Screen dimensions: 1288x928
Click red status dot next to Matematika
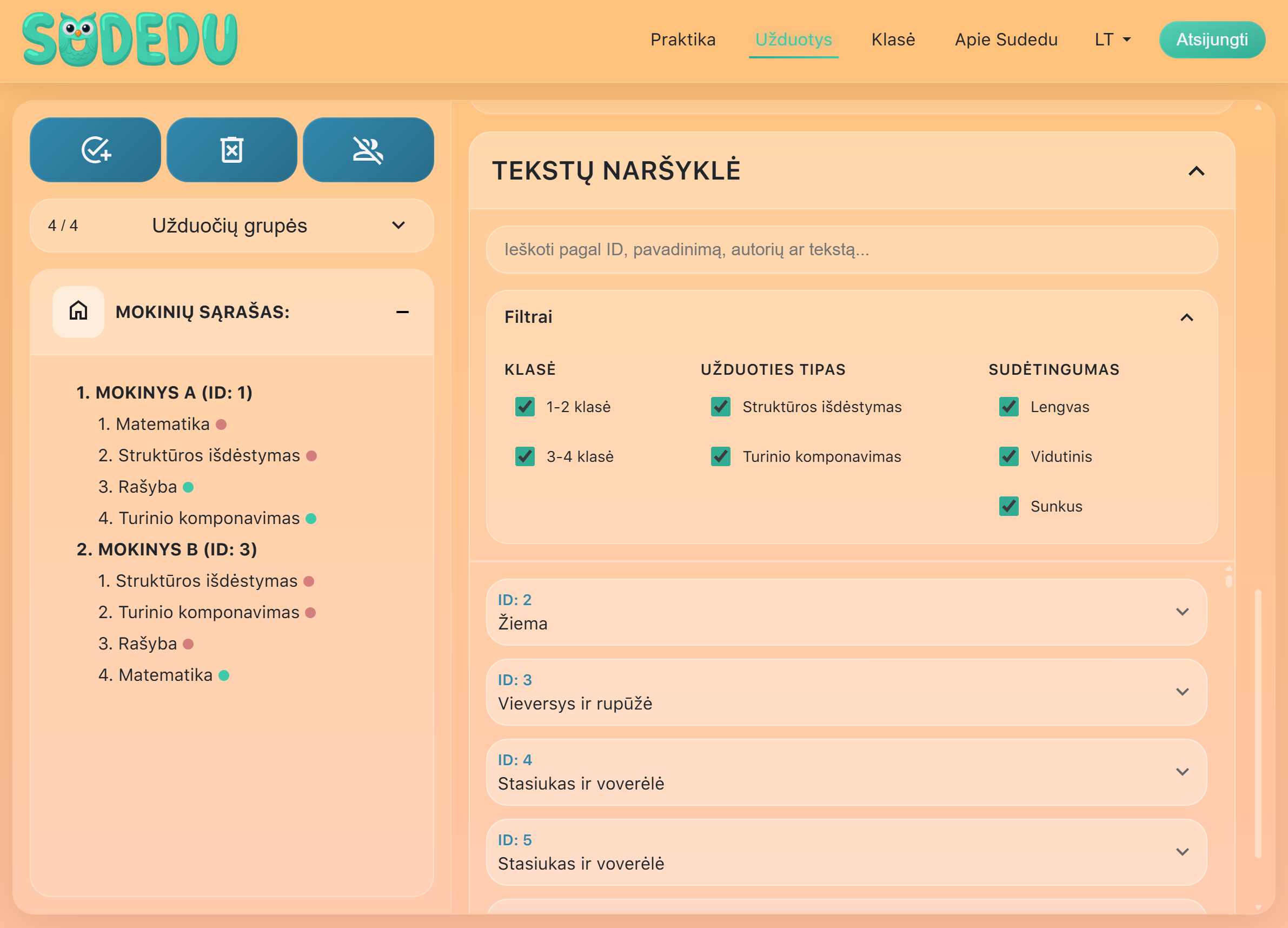(x=222, y=425)
